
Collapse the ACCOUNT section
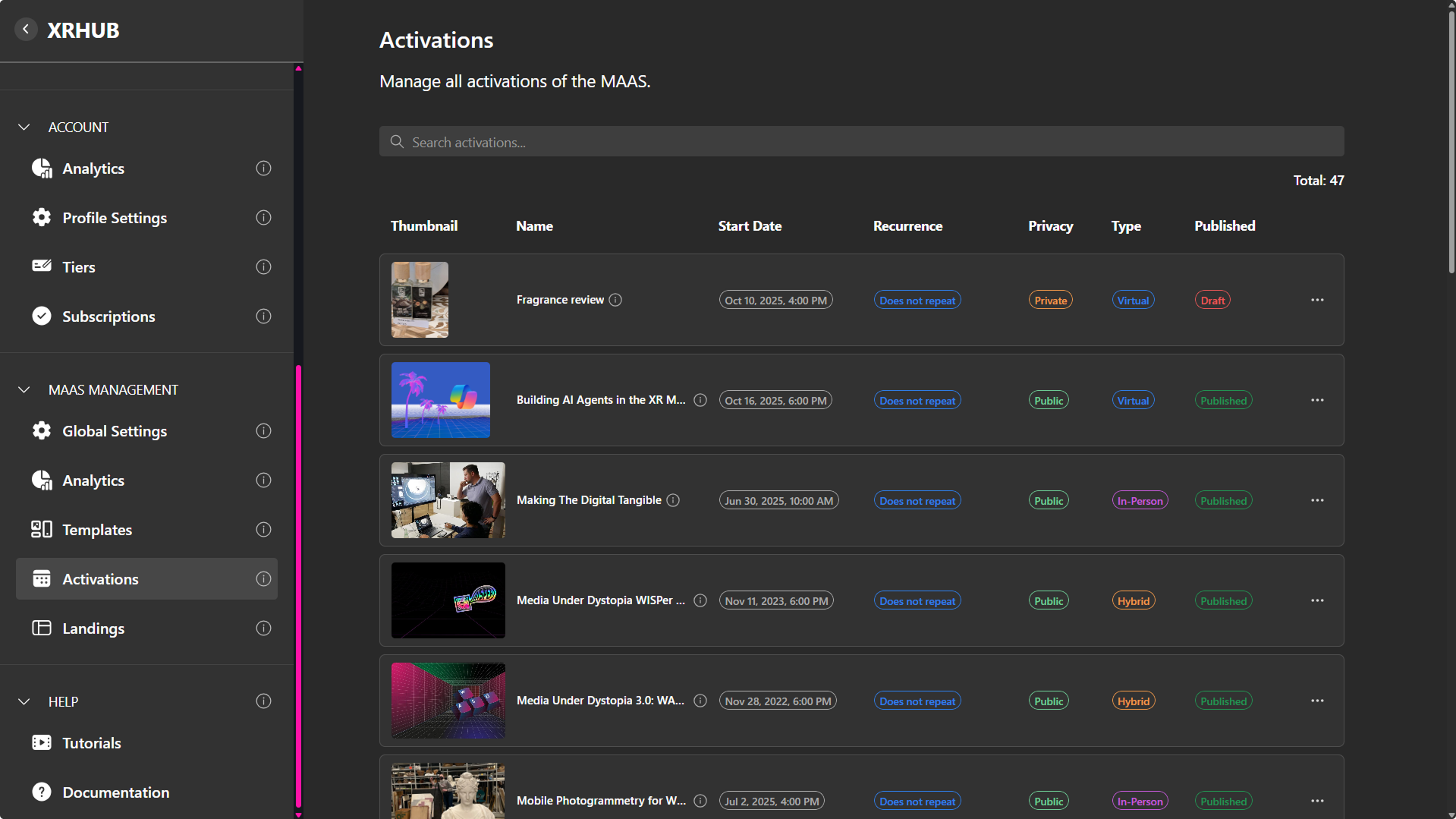pyautogui.click(x=24, y=128)
